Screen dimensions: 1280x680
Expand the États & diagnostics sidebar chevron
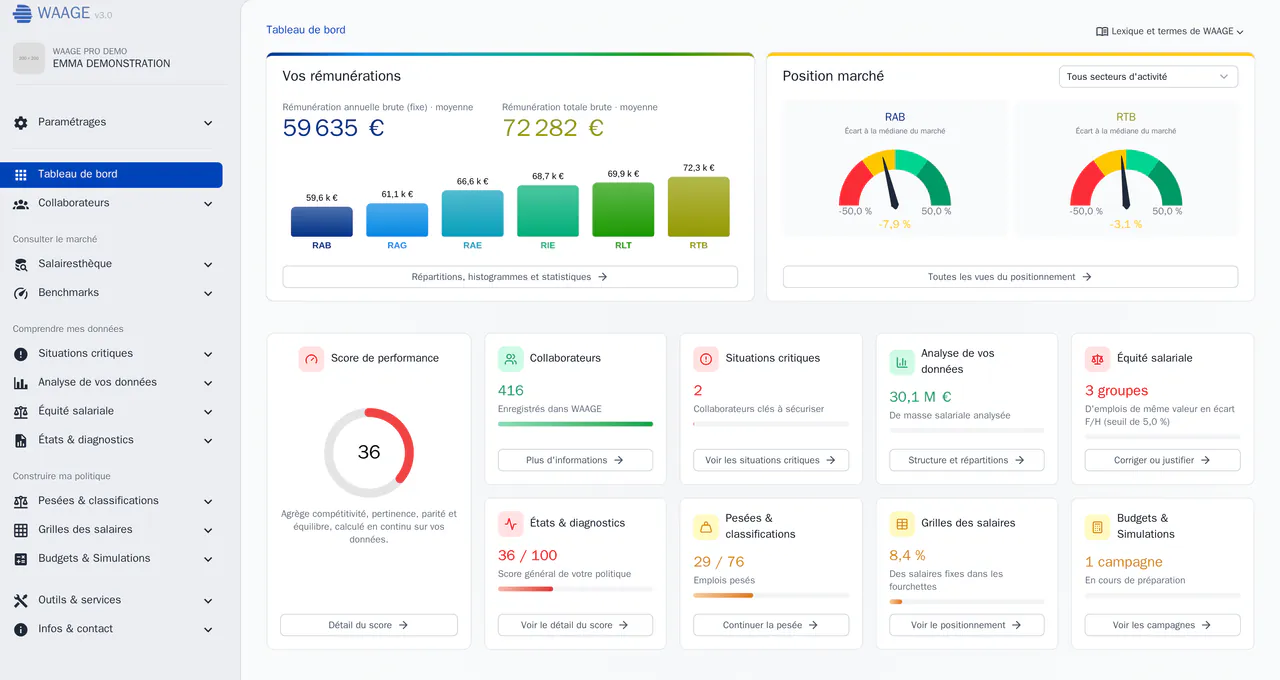point(208,441)
